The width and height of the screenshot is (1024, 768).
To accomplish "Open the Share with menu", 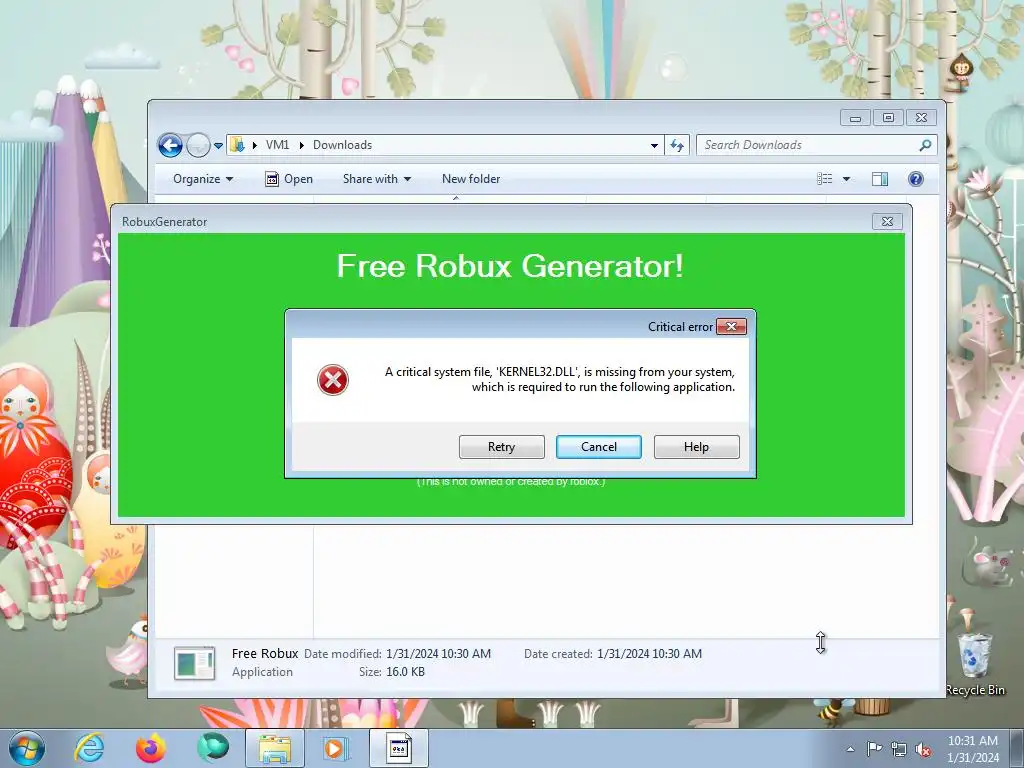I will 377,179.
